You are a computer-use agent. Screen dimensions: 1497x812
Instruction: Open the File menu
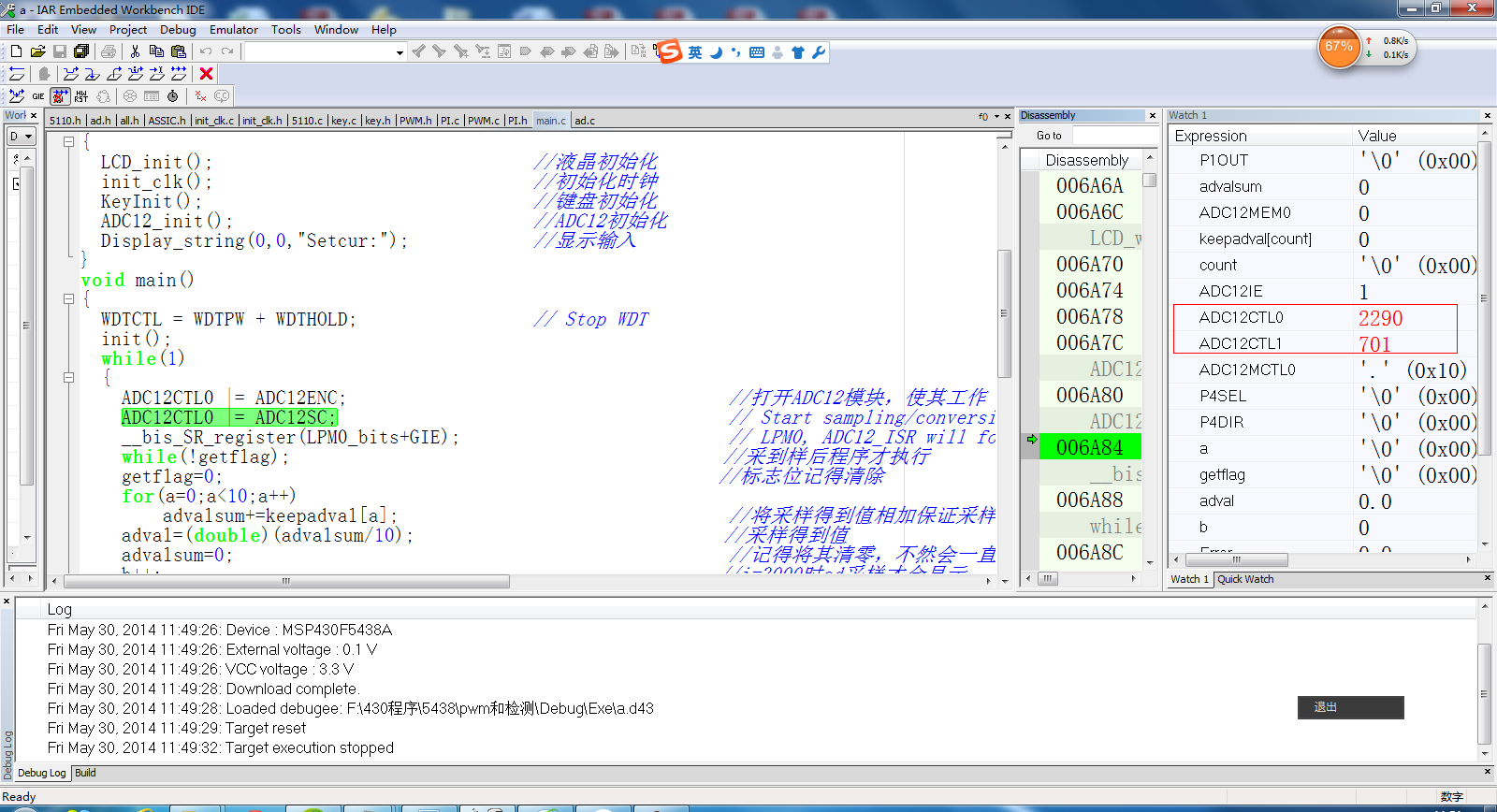16,30
